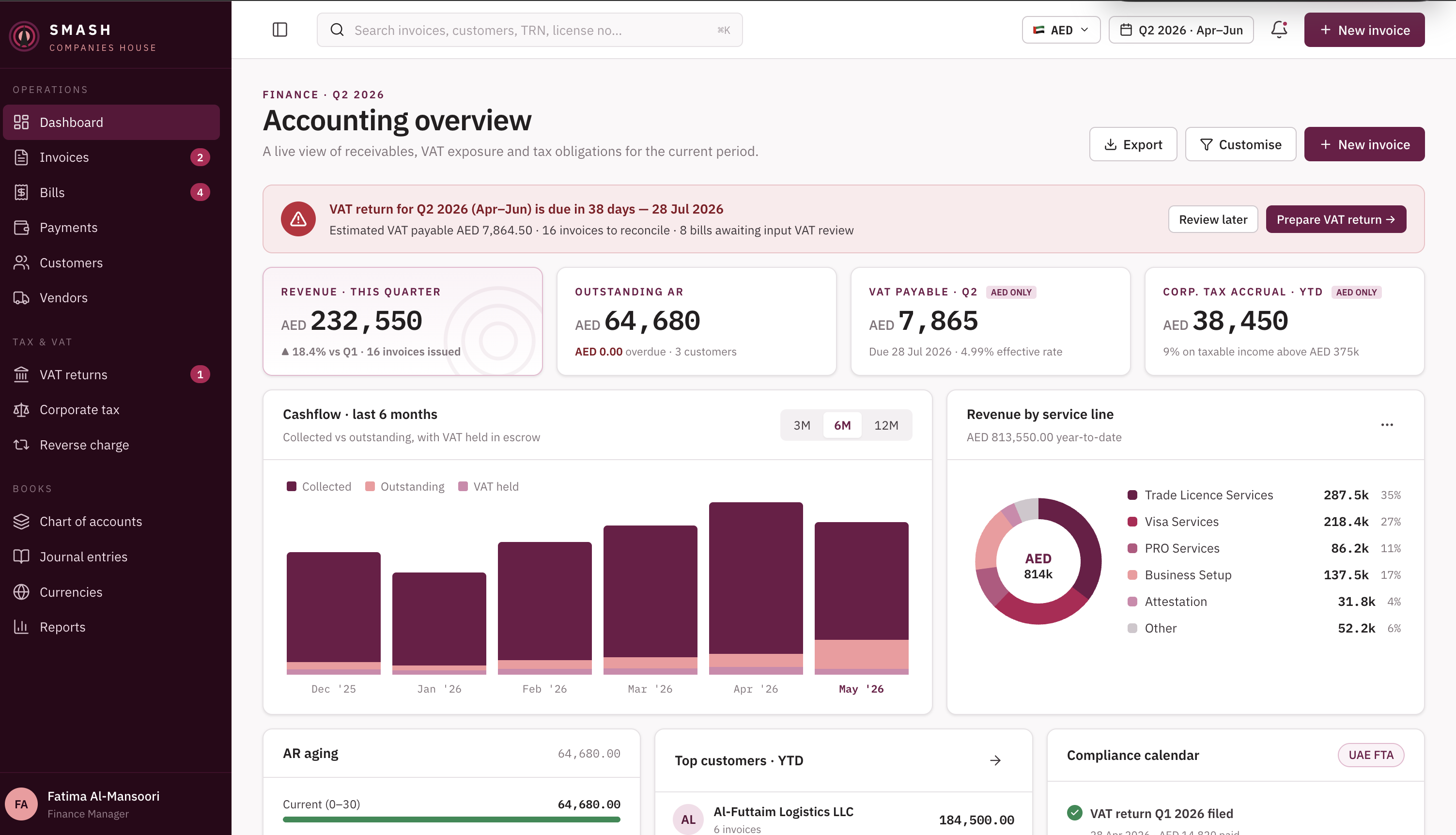Image resolution: width=1456 pixels, height=835 pixels.
Task: Click the donut chart center AED 814k
Action: click(x=1038, y=565)
